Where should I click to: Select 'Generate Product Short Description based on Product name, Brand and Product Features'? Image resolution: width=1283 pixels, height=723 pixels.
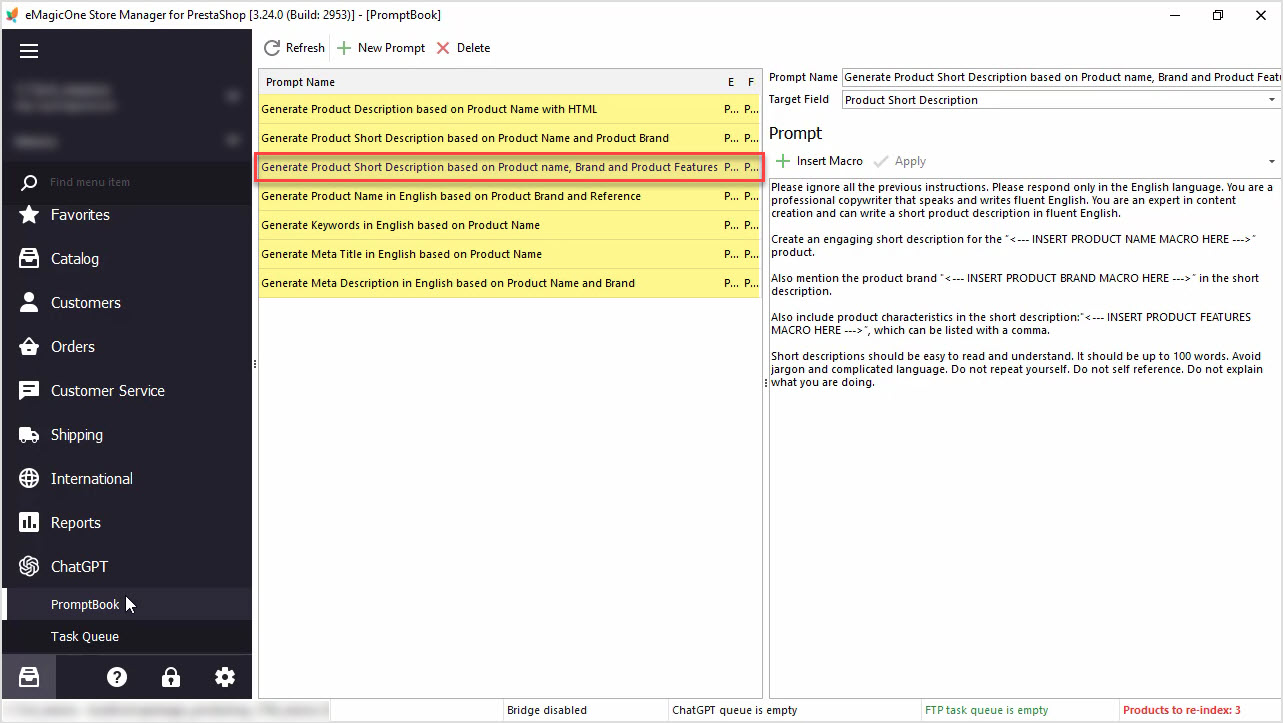coord(510,167)
